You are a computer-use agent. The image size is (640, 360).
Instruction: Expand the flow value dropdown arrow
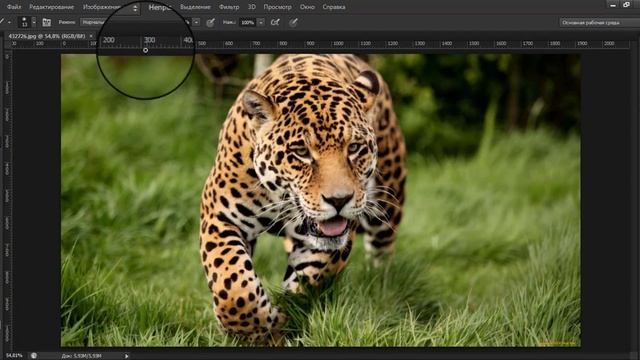[x=261, y=22]
